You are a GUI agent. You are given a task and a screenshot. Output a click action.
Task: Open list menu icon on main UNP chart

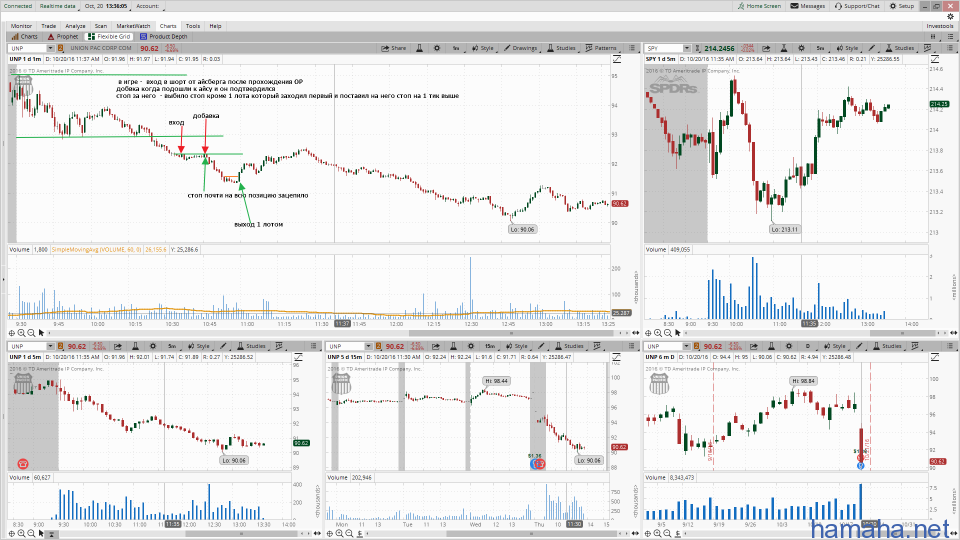pos(632,48)
